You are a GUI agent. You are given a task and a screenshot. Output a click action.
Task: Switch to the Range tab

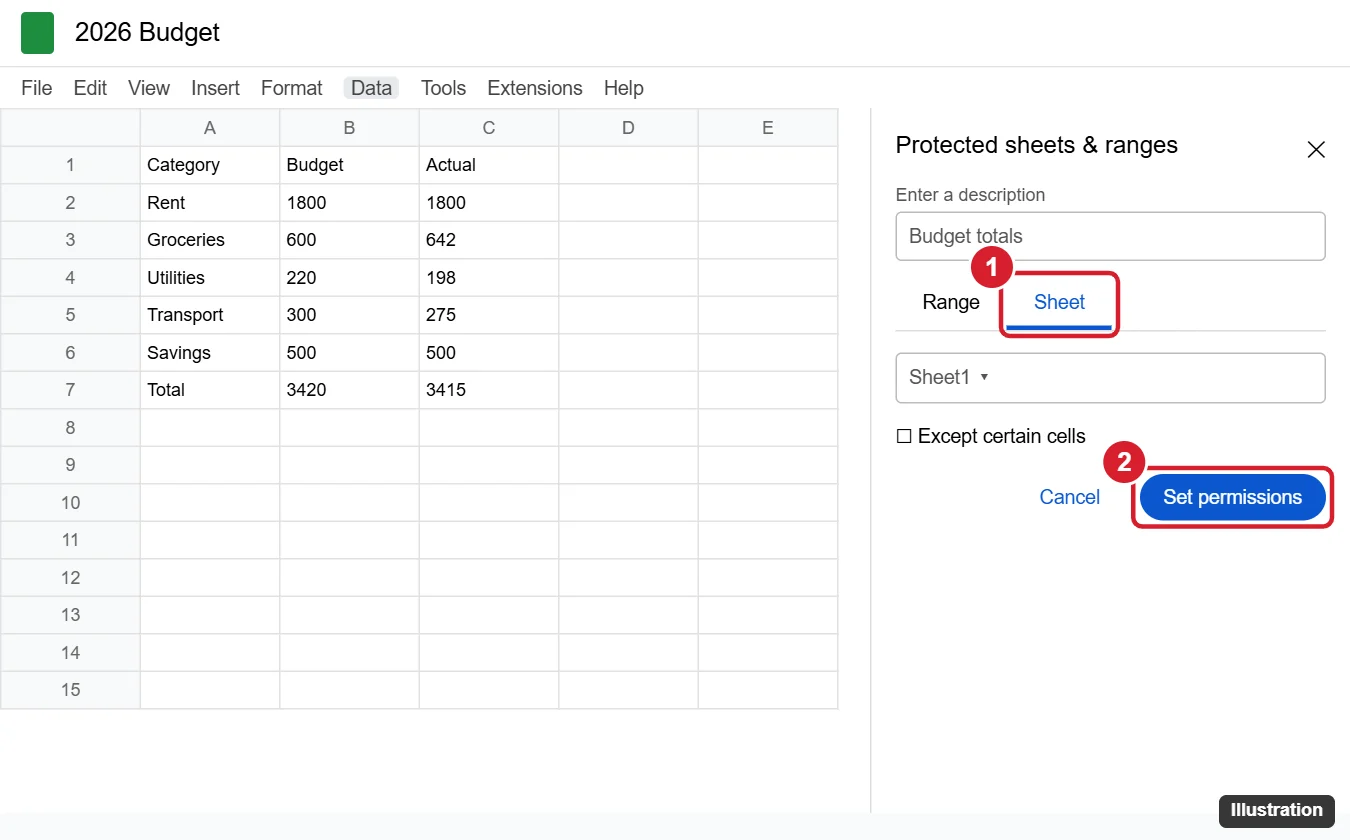coord(951,303)
